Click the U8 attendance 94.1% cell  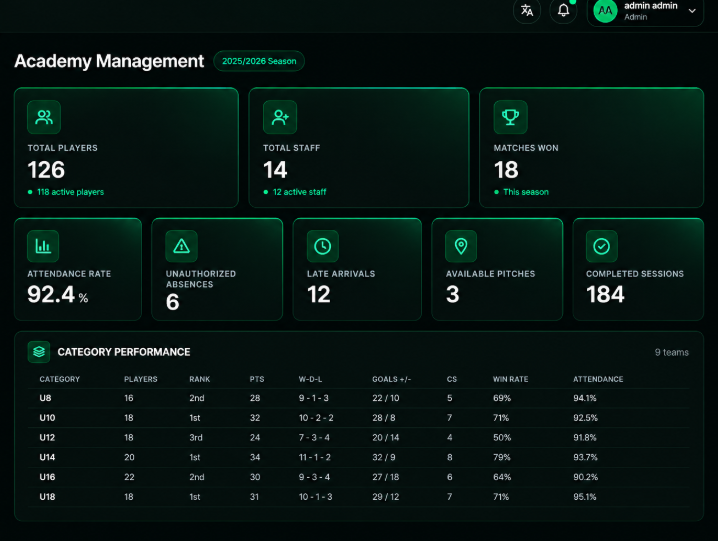click(585, 398)
